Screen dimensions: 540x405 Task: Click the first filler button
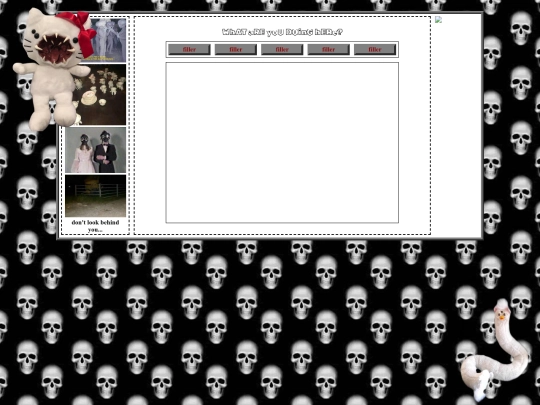pyautogui.click(x=189, y=50)
